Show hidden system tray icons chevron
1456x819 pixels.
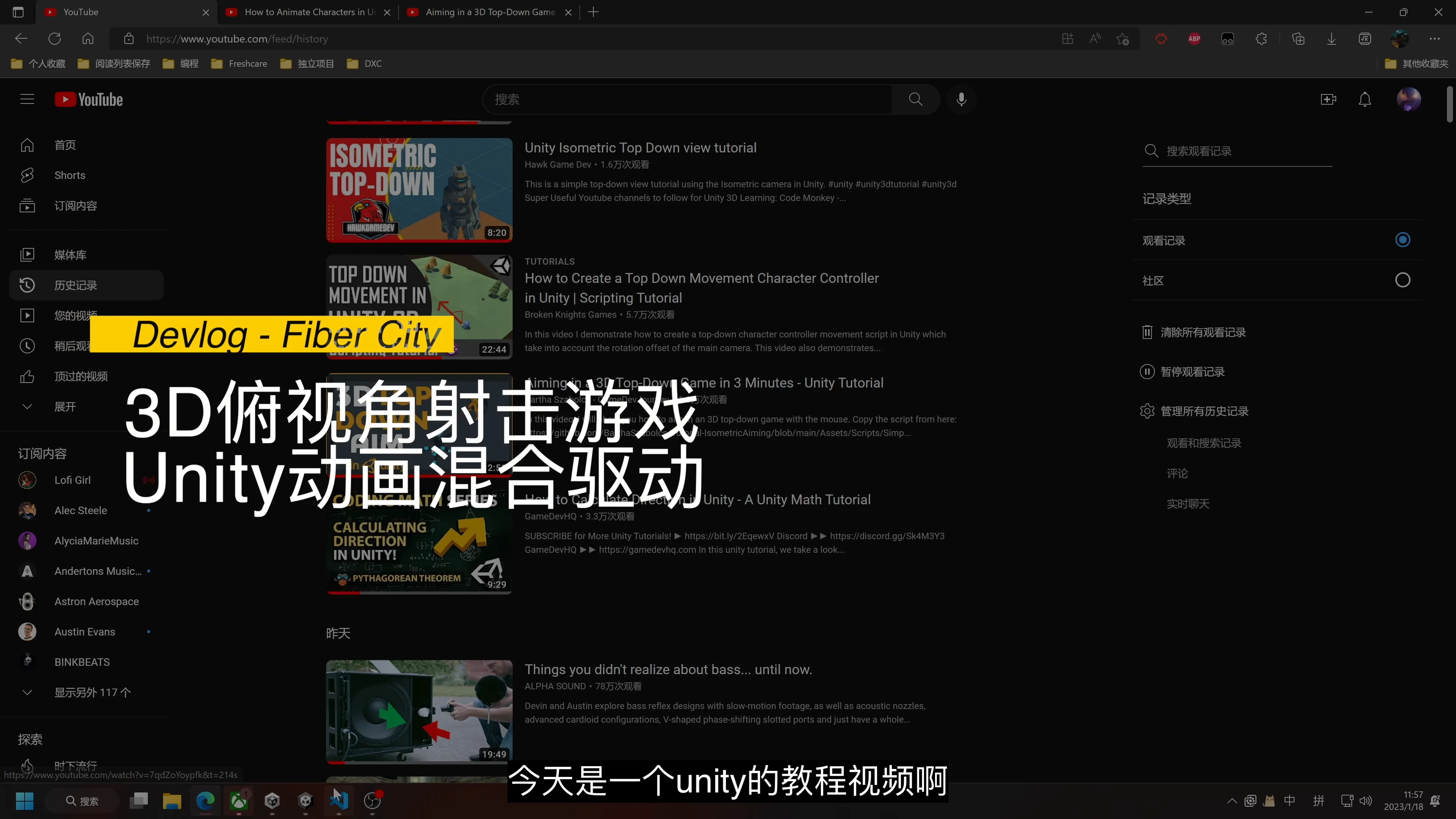[1232, 801]
